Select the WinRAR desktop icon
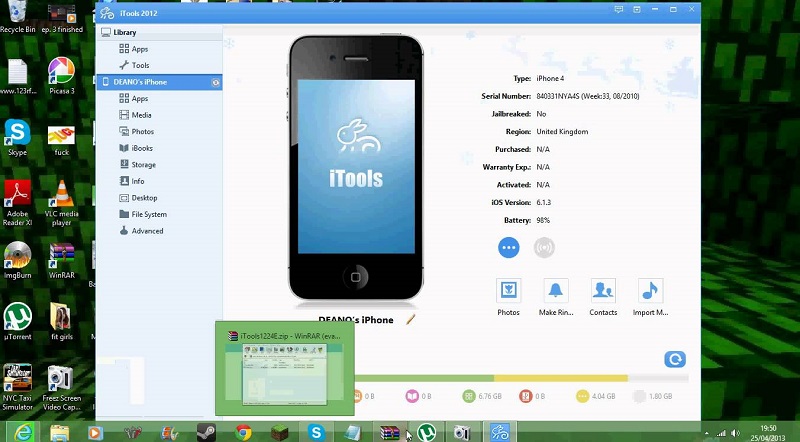Image resolution: width=800 pixels, height=442 pixels. point(62,260)
